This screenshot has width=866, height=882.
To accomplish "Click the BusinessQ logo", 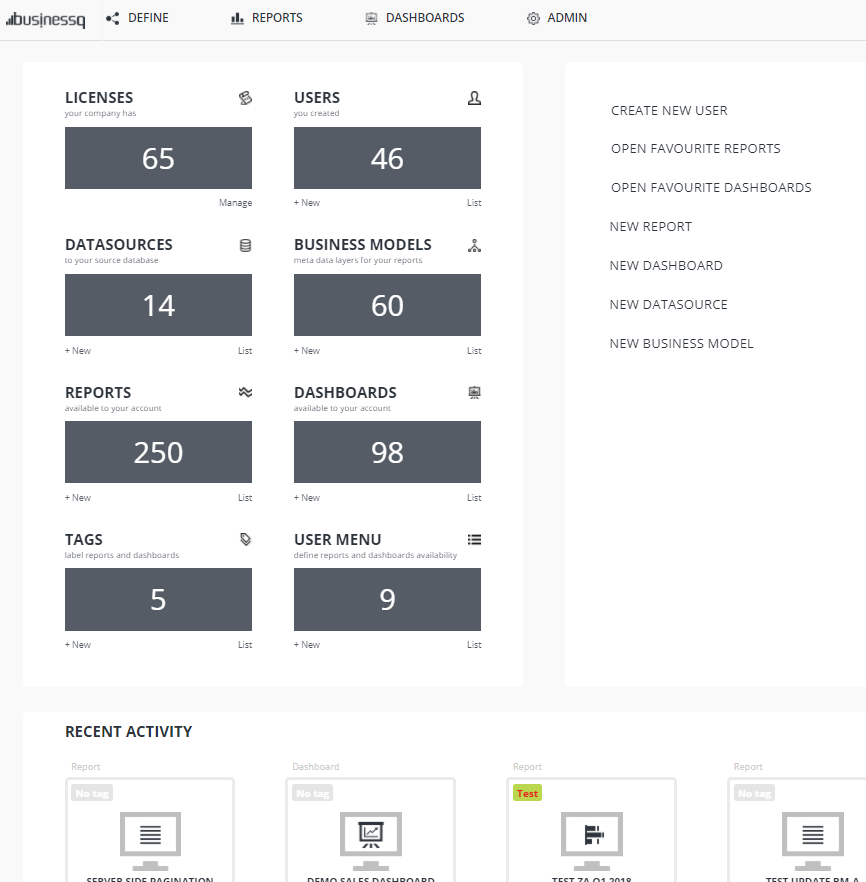I will point(46,20).
